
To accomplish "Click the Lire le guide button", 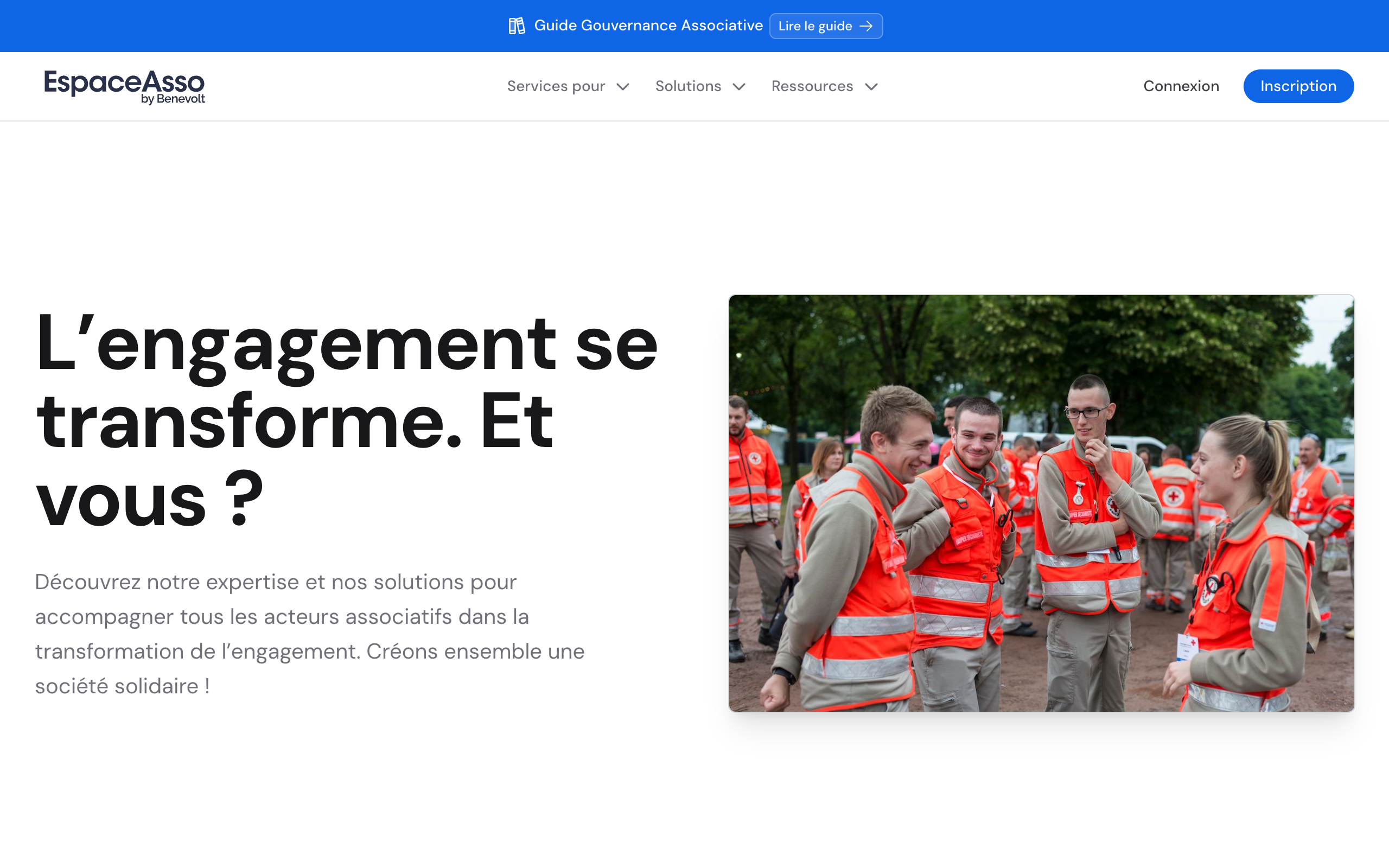I will tap(815, 26).
